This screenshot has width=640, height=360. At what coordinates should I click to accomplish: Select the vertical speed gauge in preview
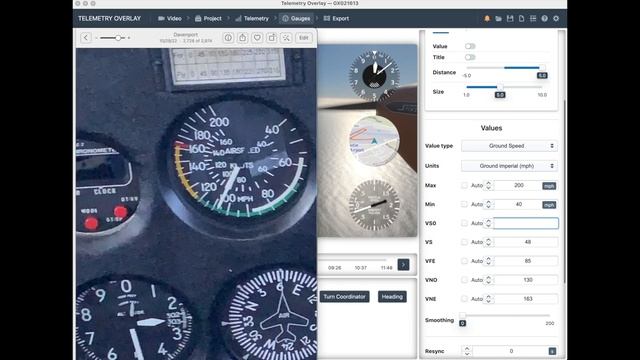coord(374,204)
